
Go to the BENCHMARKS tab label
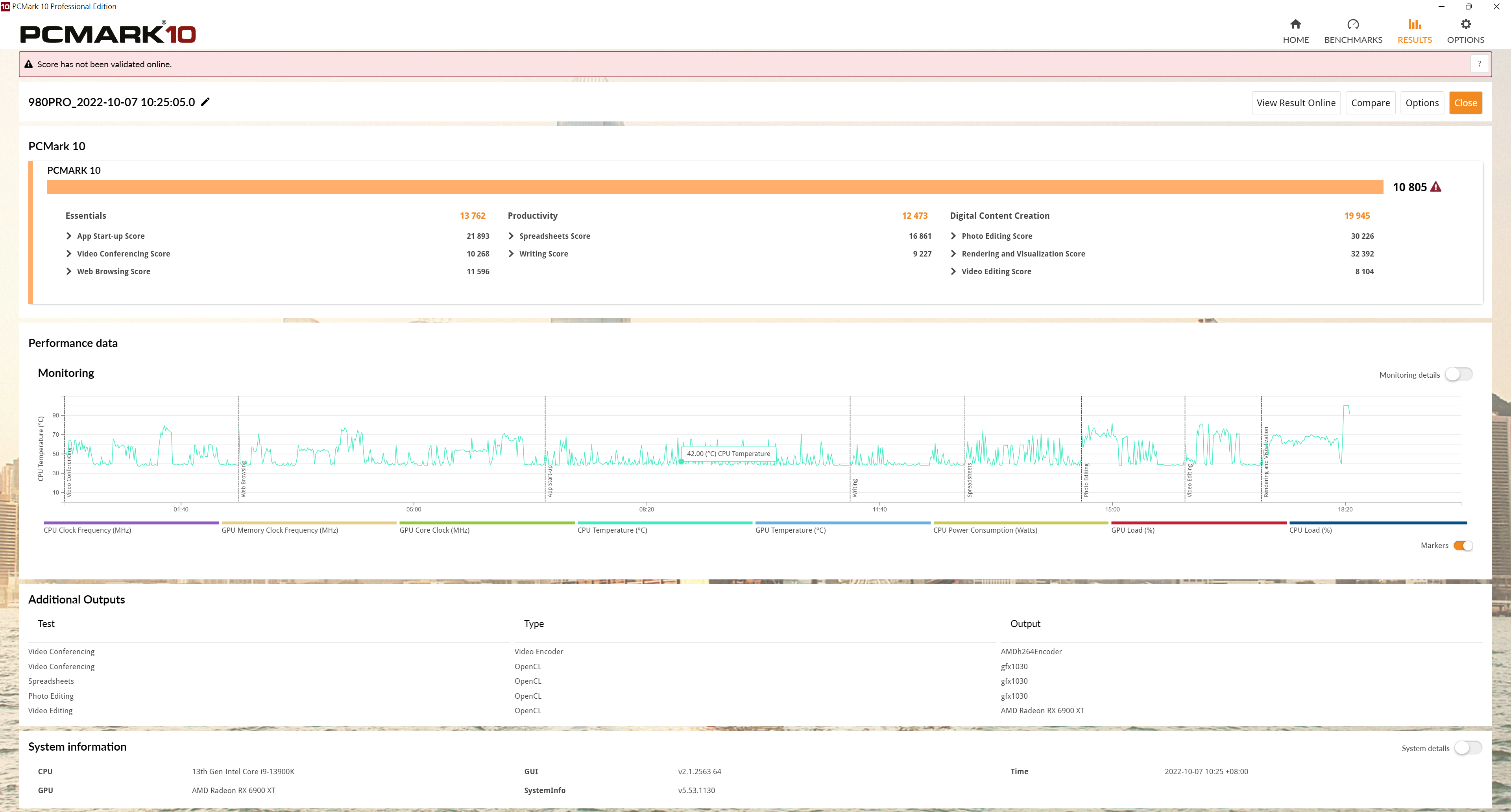(1353, 40)
